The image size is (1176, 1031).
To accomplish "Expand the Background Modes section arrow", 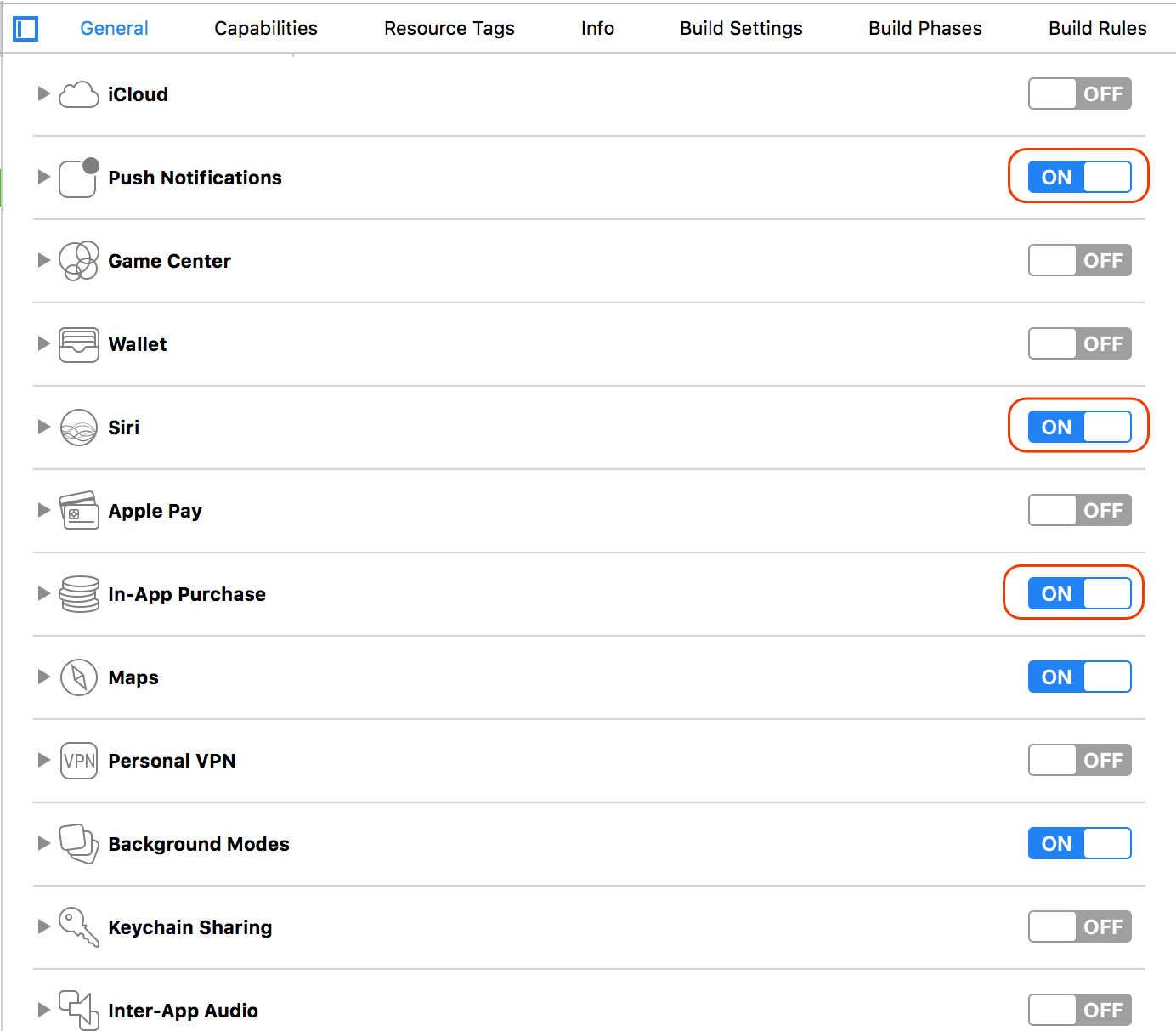I will 44,843.
